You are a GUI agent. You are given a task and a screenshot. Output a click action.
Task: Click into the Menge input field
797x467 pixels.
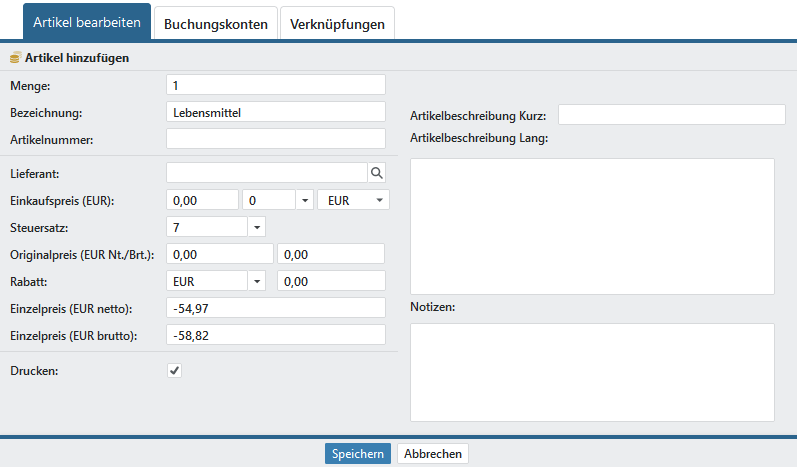pyautogui.click(x=275, y=85)
